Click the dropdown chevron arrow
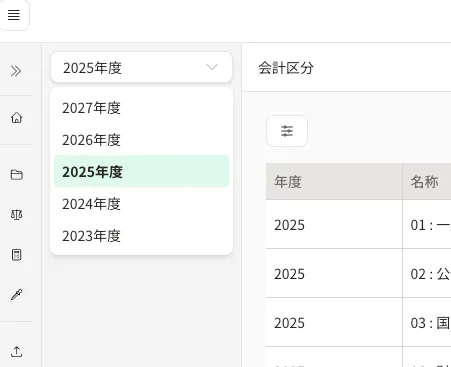This screenshot has height=367, width=451. point(212,67)
